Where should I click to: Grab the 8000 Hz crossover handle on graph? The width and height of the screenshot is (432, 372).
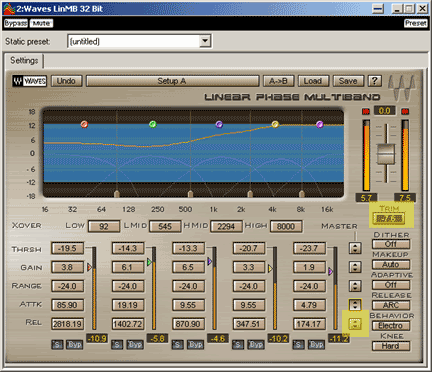click(302, 194)
